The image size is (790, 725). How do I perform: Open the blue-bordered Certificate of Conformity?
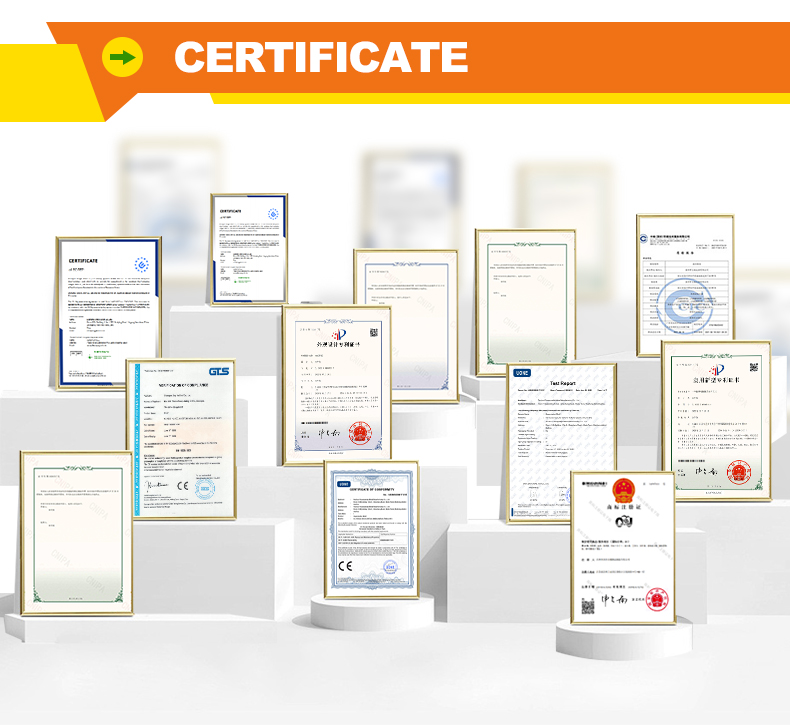tap(372, 530)
